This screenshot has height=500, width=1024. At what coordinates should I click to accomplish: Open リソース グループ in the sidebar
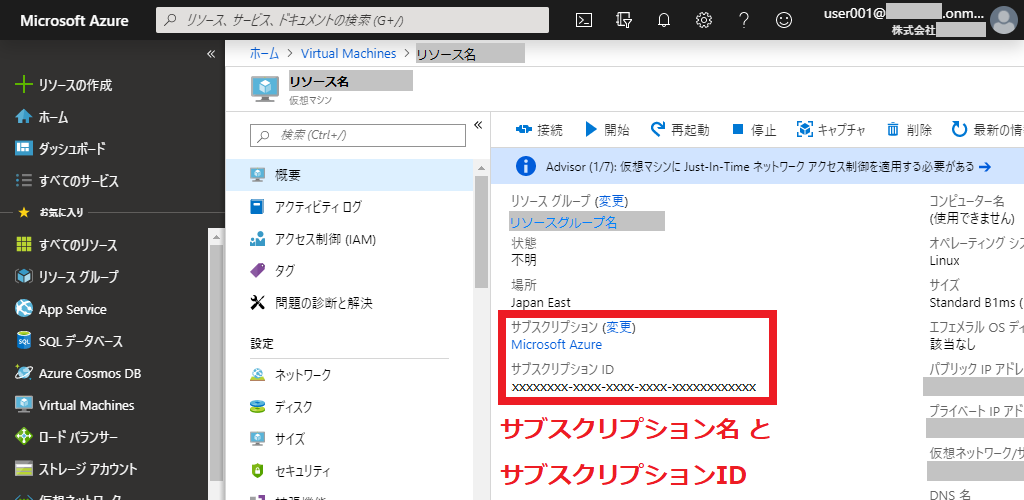[67, 277]
